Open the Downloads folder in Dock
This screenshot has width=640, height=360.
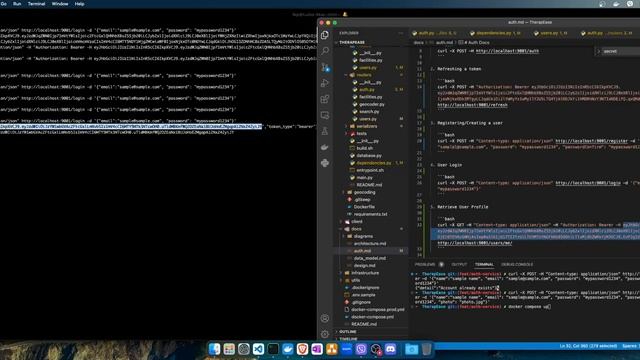pyautogui.click(x=411, y=349)
